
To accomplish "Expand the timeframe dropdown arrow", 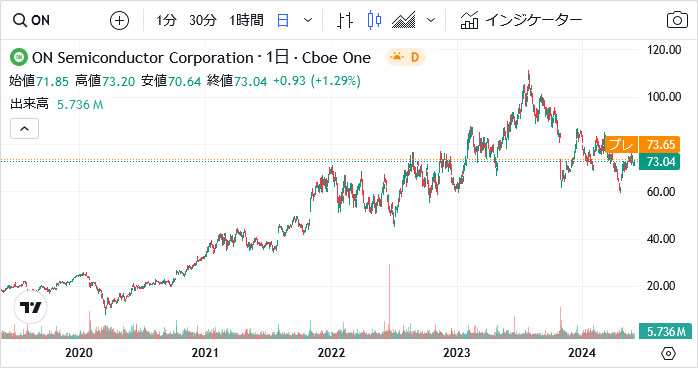I will point(308,20).
